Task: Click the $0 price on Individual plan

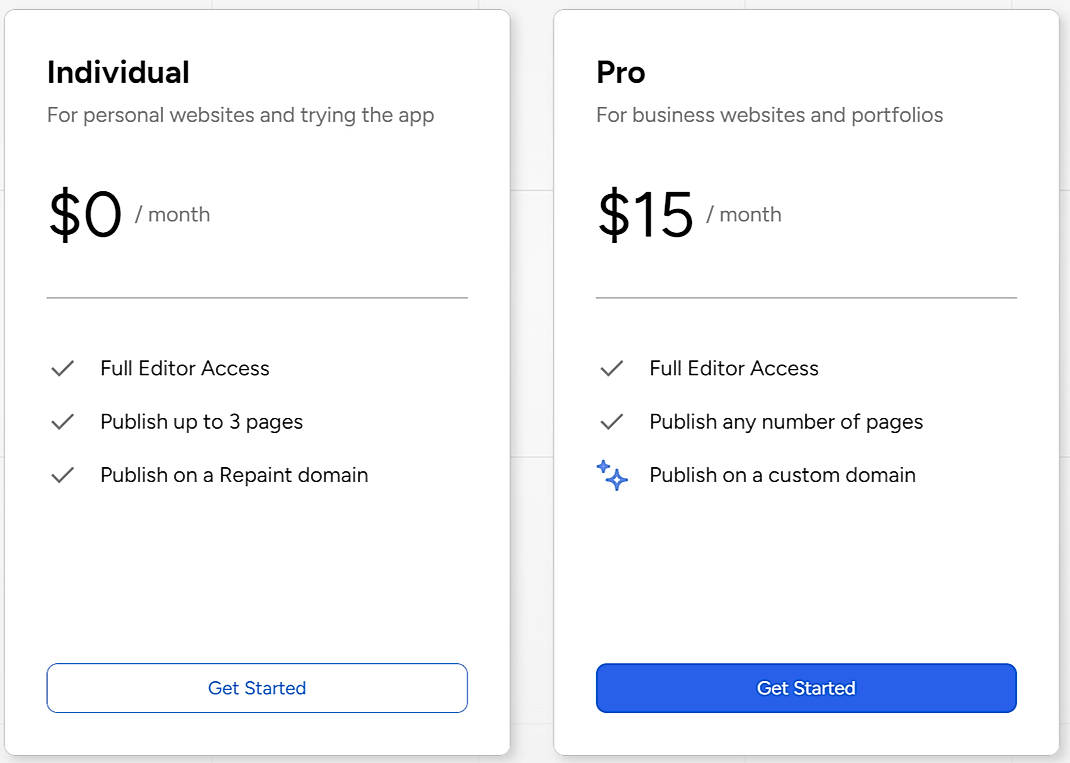Action: (85, 215)
